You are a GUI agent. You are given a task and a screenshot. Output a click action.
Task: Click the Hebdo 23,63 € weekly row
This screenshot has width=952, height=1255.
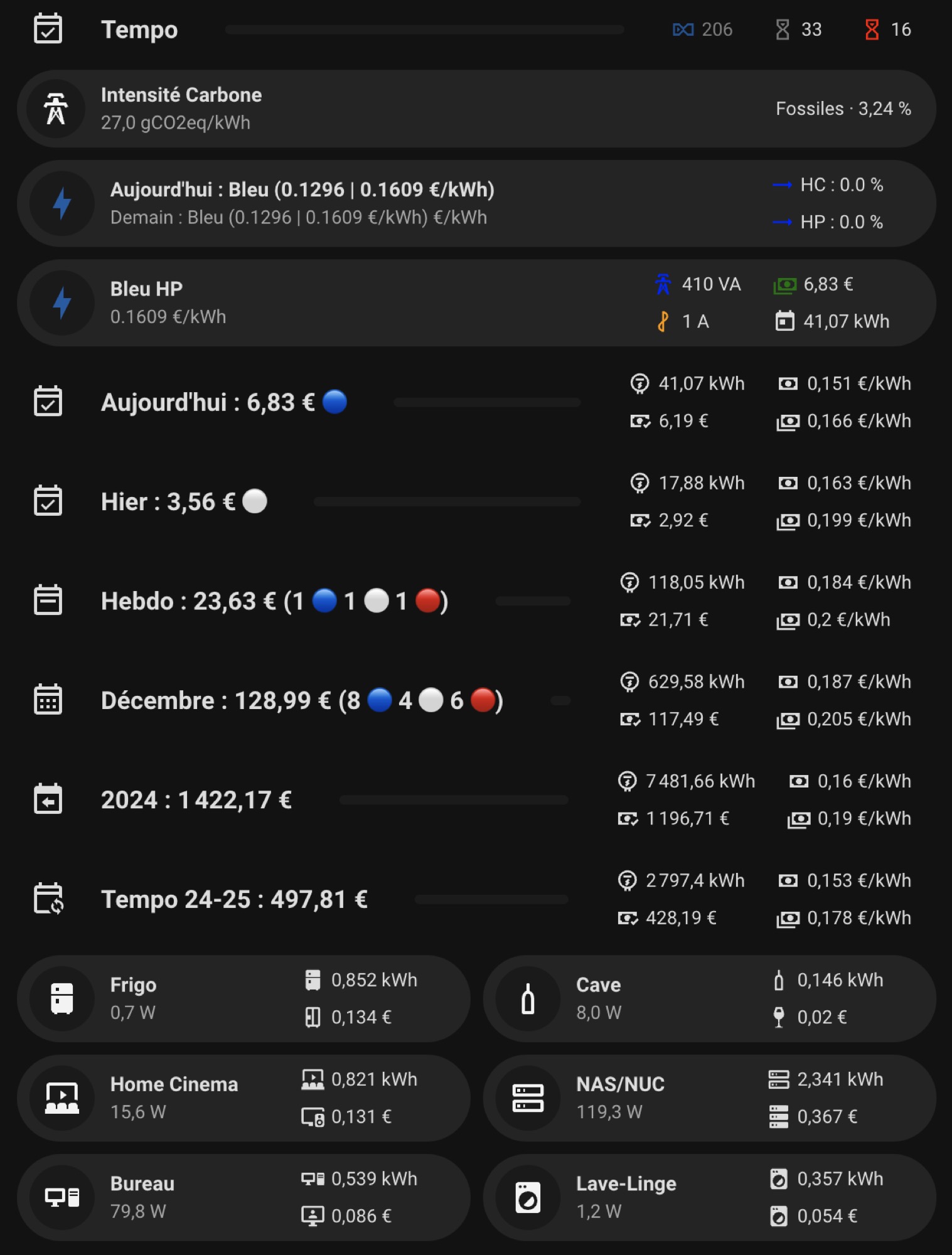(476, 601)
